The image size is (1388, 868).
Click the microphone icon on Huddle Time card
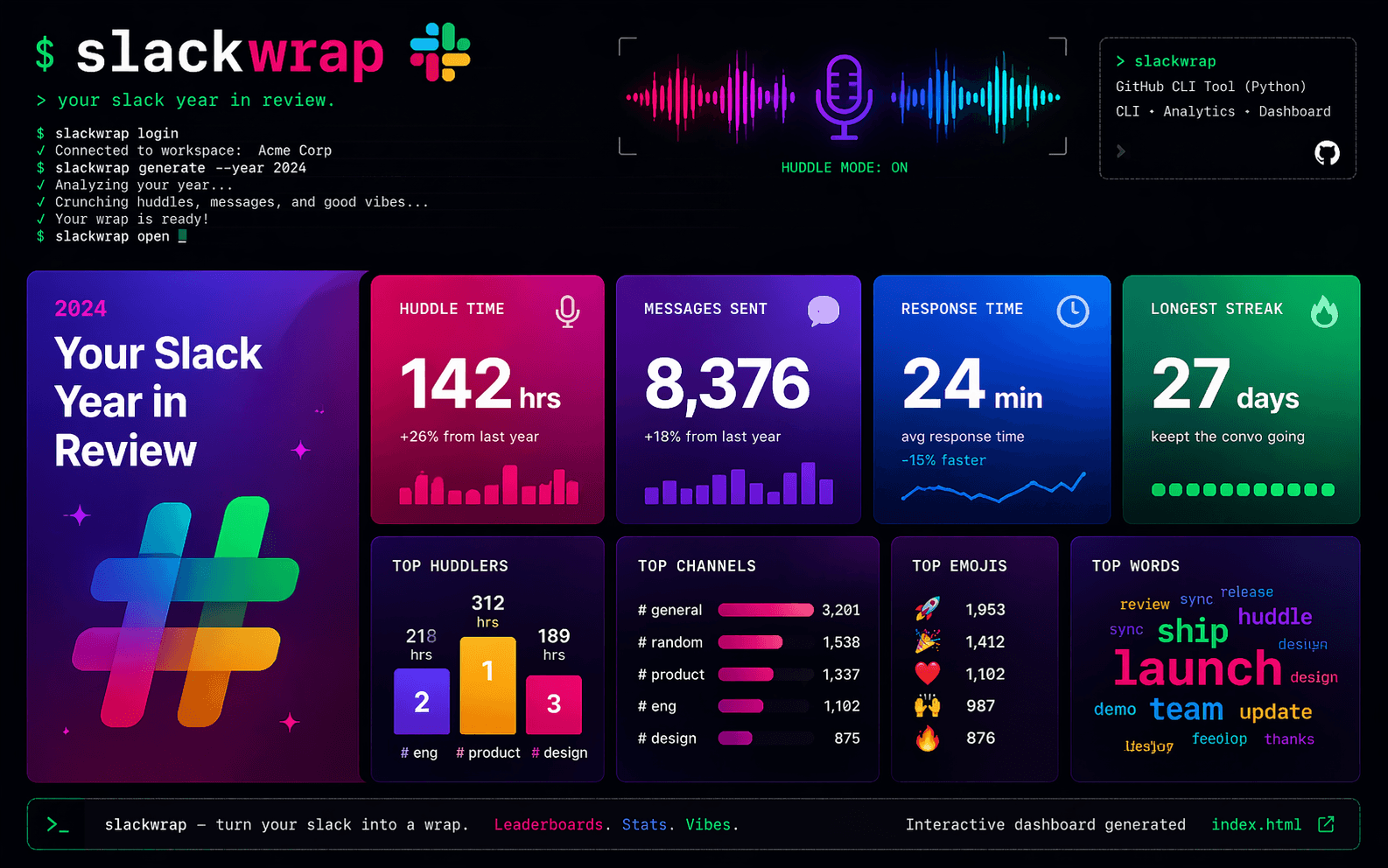coord(567,311)
